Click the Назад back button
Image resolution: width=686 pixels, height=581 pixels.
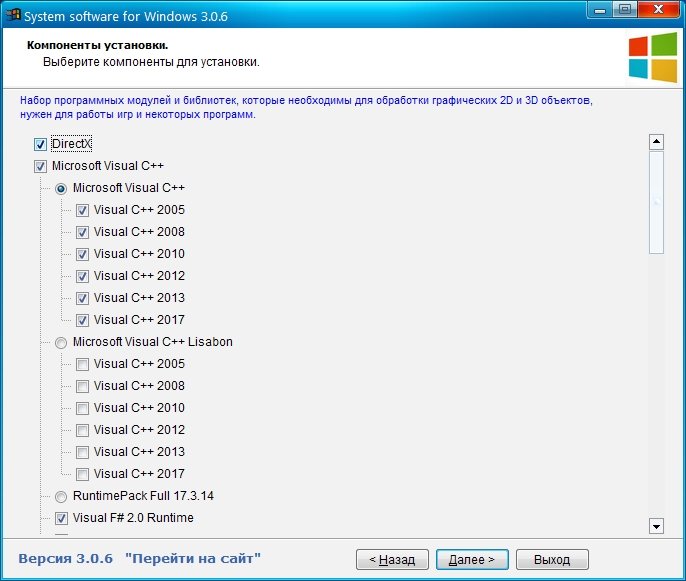pyautogui.click(x=392, y=560)
